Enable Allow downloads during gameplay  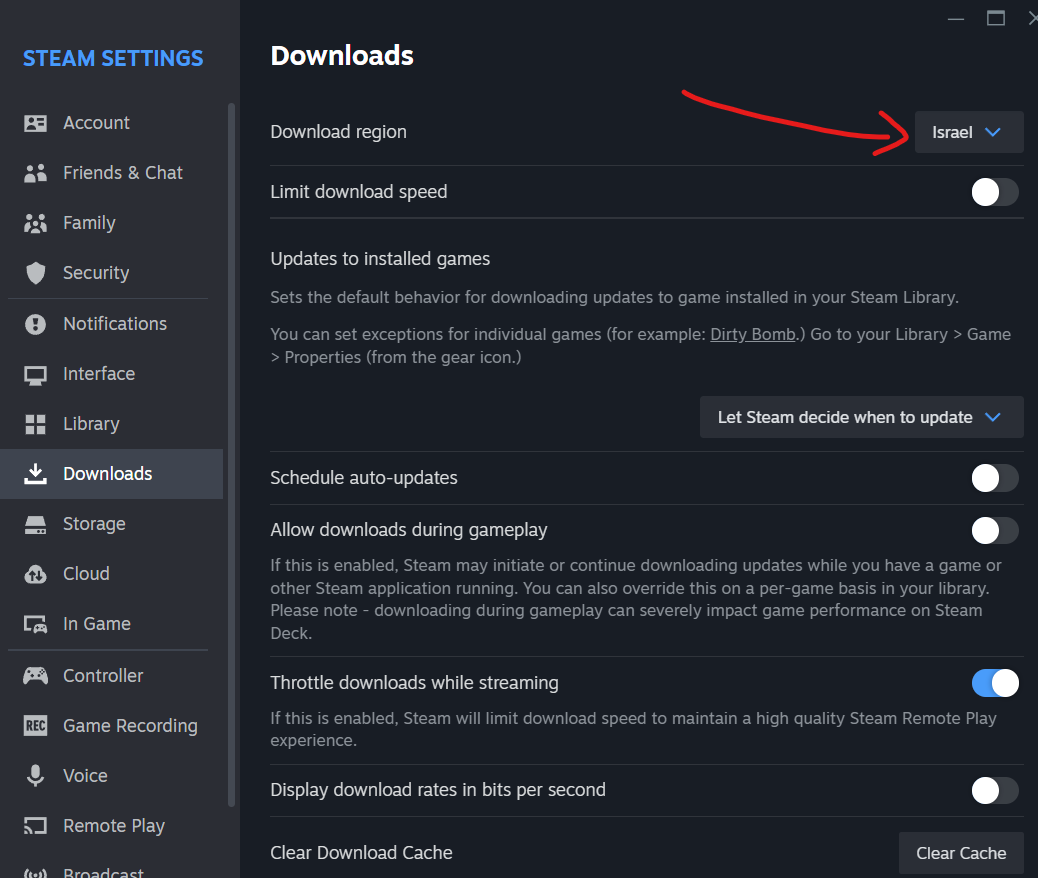coord(994,530)
